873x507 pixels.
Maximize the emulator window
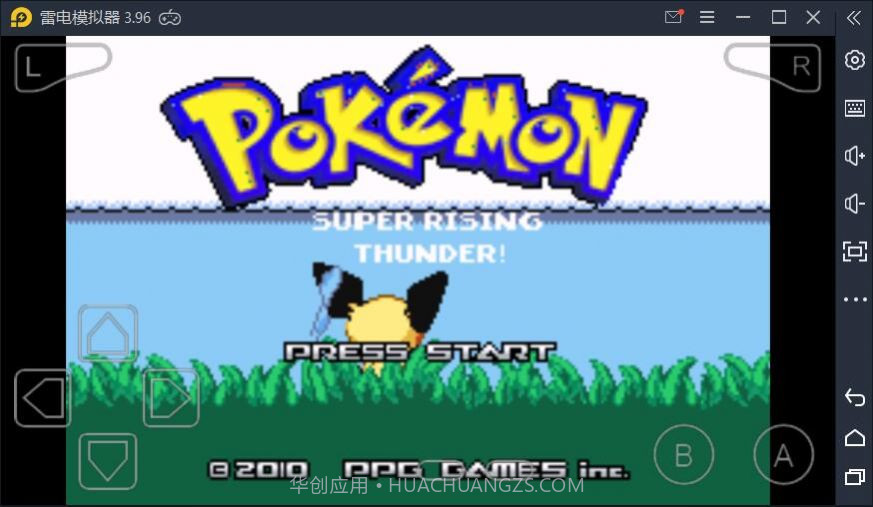pyautogui.click(x=779, y=17)
